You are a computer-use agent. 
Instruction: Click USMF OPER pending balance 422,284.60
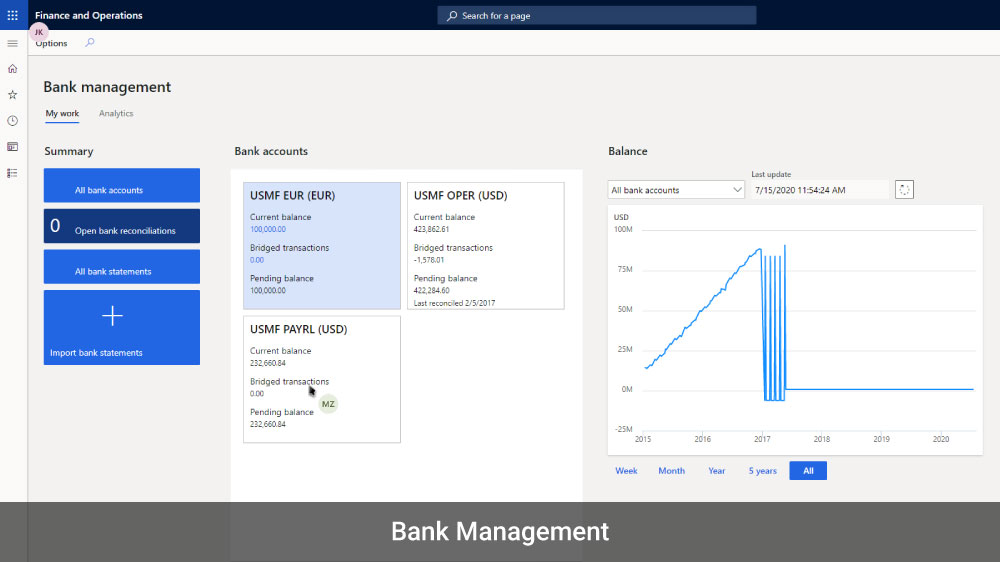point(432,290)
